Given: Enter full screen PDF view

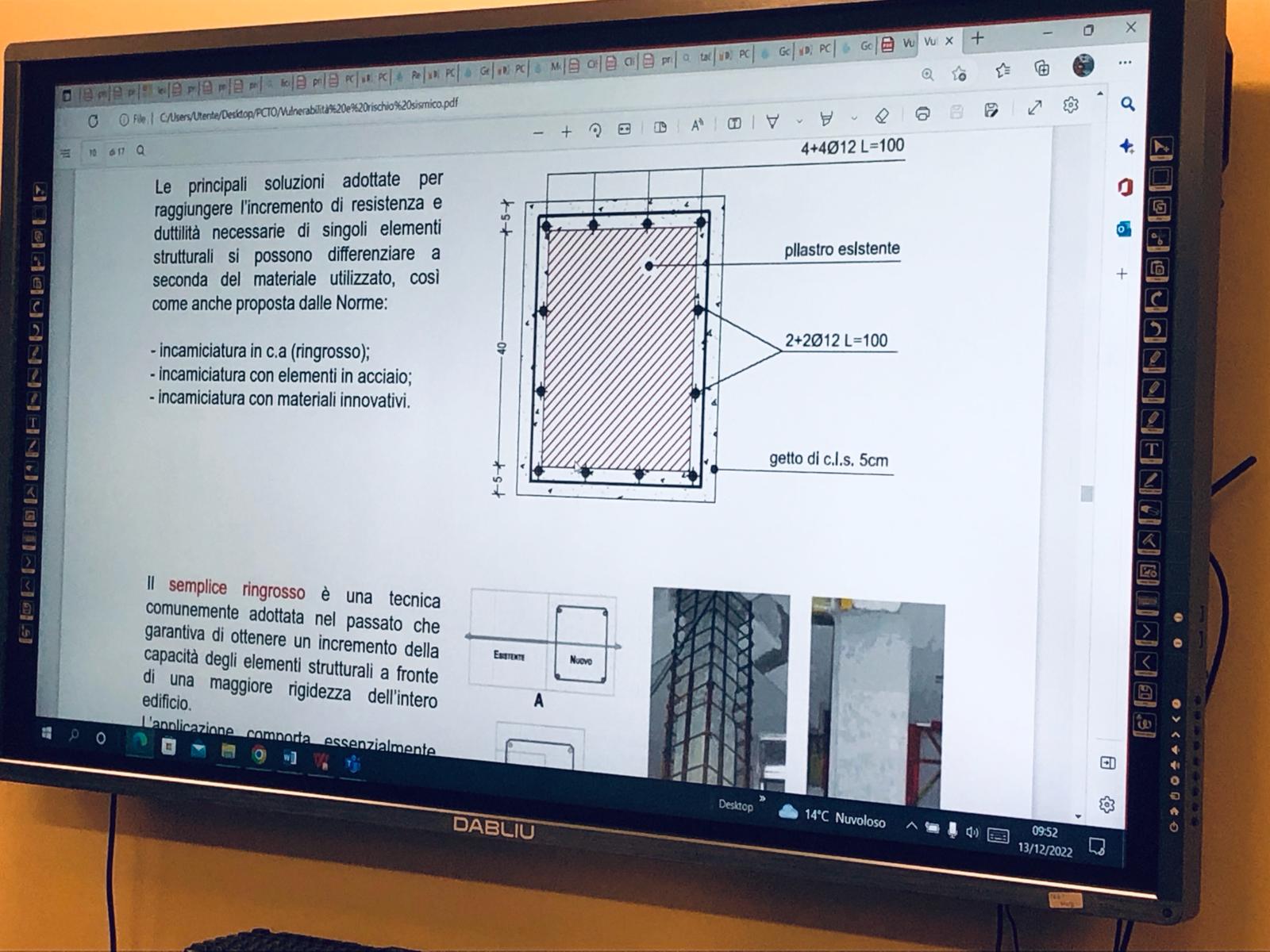Looking at the screenshot, I should [x=1034, y=107].
